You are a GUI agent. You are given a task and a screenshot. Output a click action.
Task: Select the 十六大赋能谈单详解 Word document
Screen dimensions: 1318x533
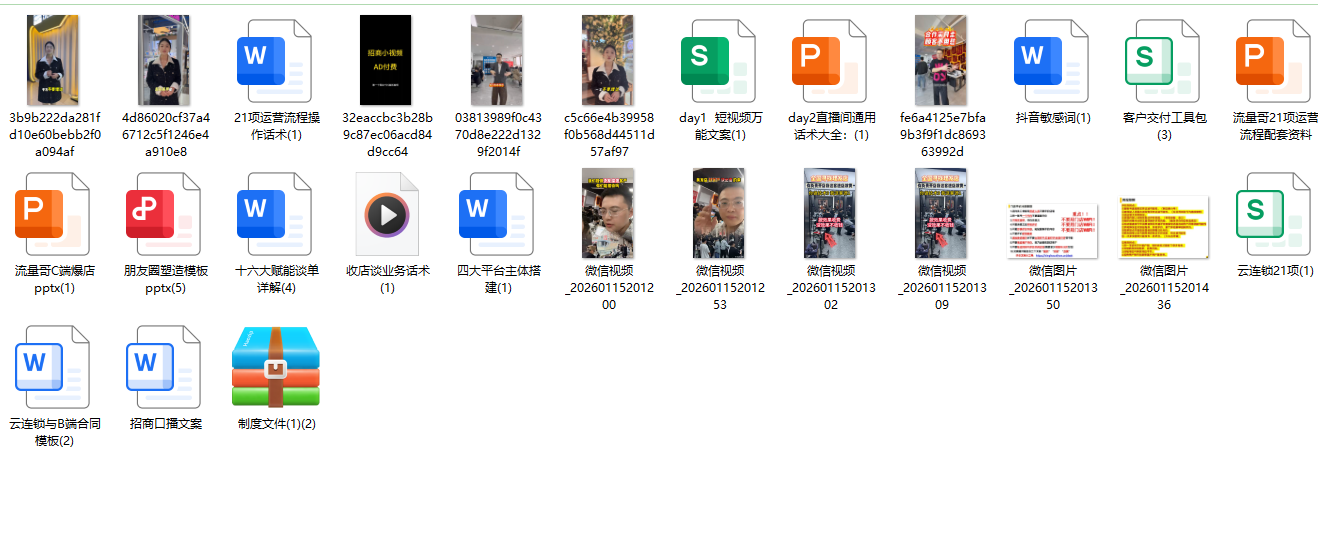click(275, 213)
